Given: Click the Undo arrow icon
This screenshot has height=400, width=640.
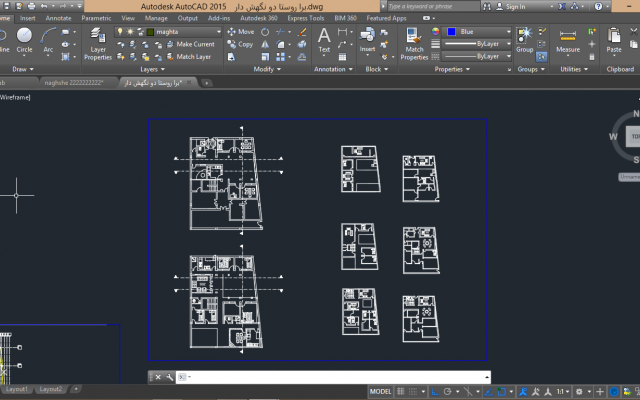Looking at the screenshot, I should (x=44, y=6).
